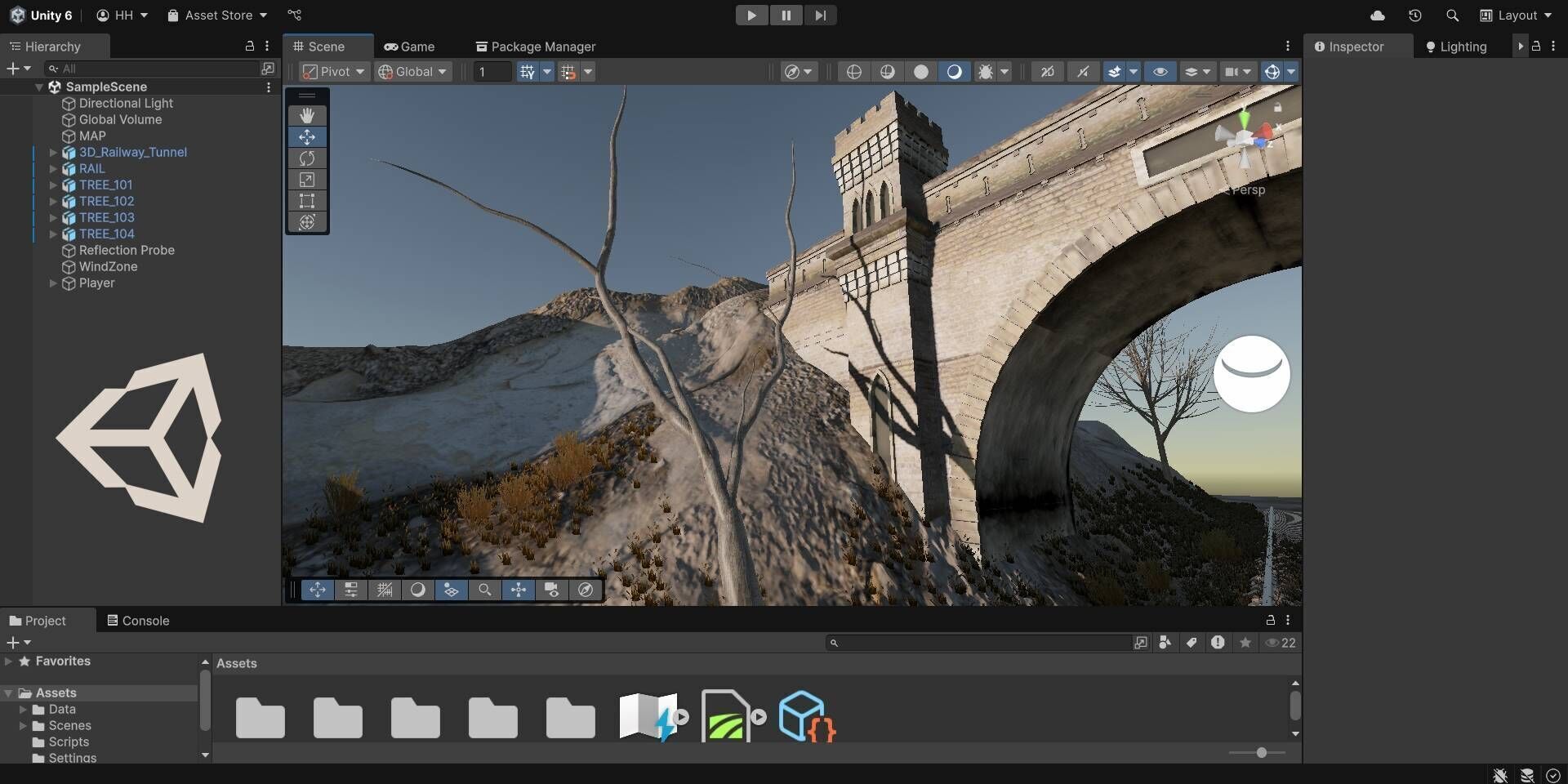
Task: Click the search by type icon in Project
Action: pos(1165,643)
